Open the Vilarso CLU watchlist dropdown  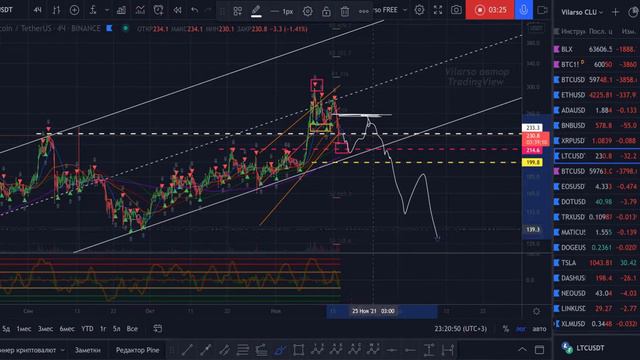(x=582, y=12)
